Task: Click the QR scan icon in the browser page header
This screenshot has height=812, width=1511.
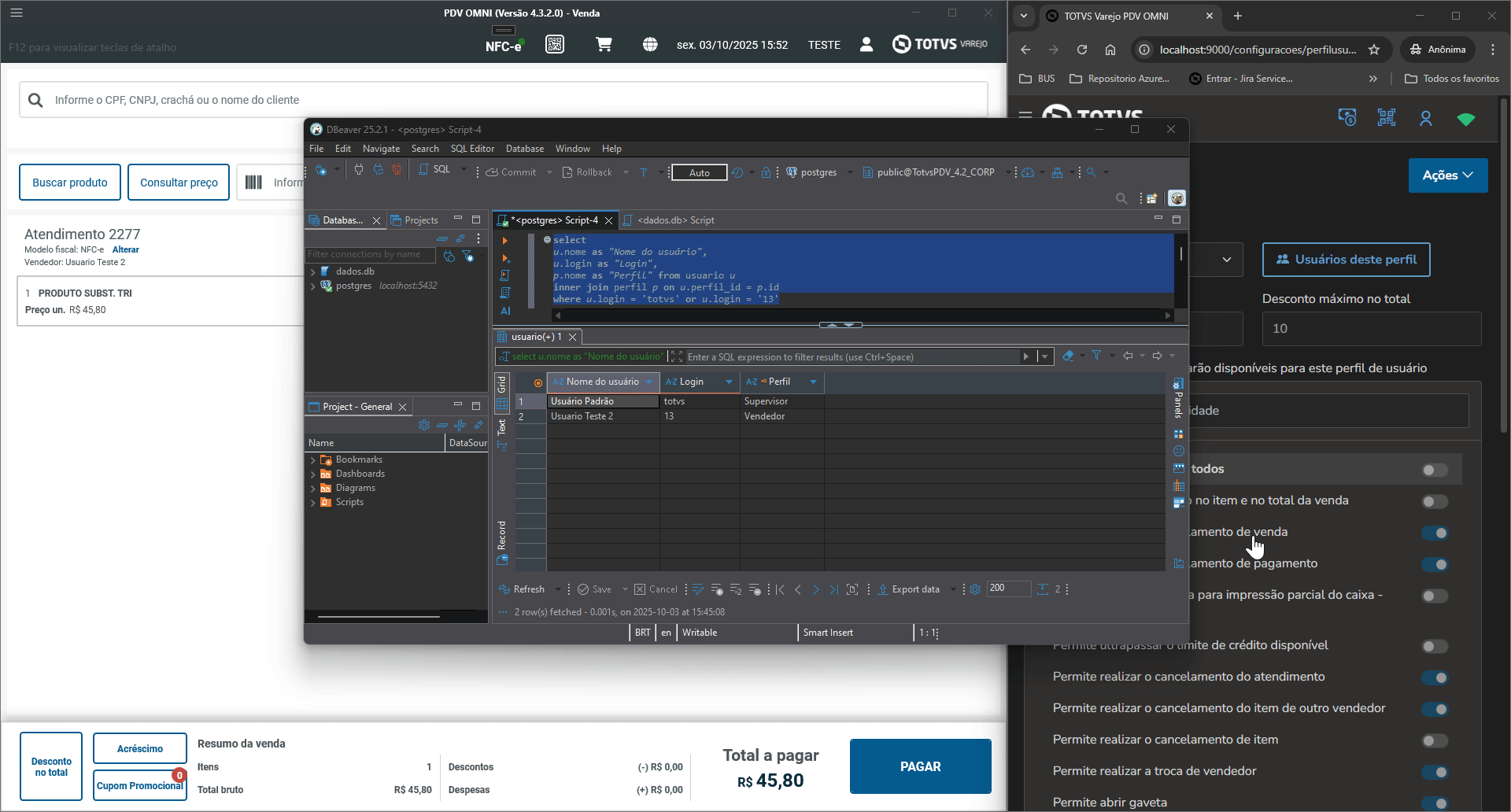Action: (x=1386, y=118)
